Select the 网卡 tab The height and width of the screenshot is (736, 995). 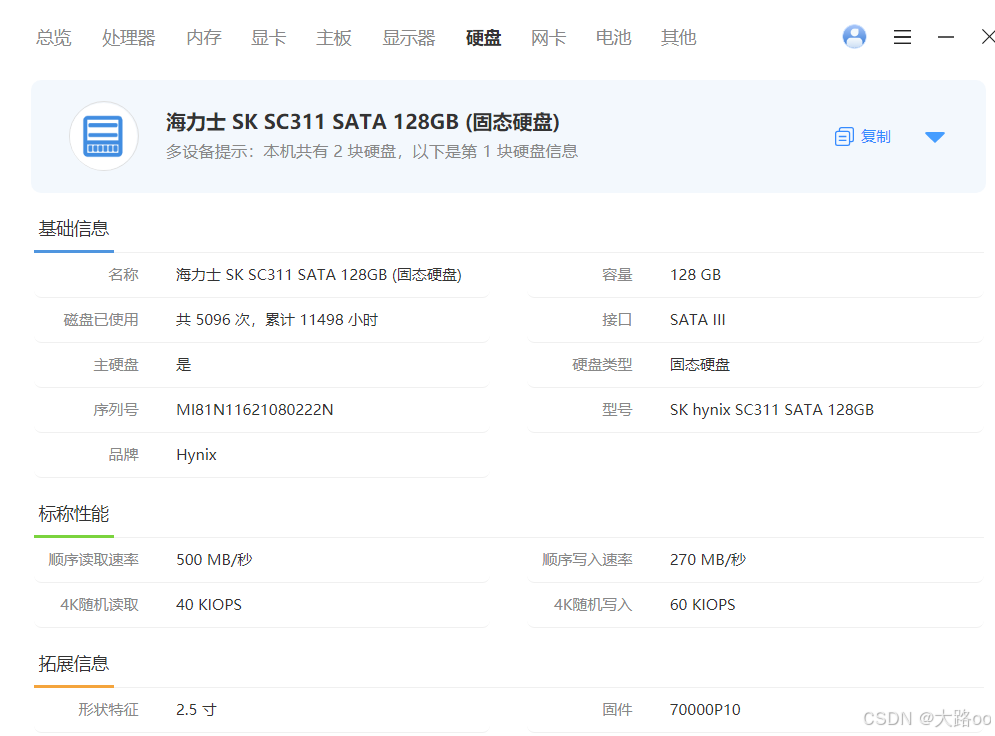548,38
